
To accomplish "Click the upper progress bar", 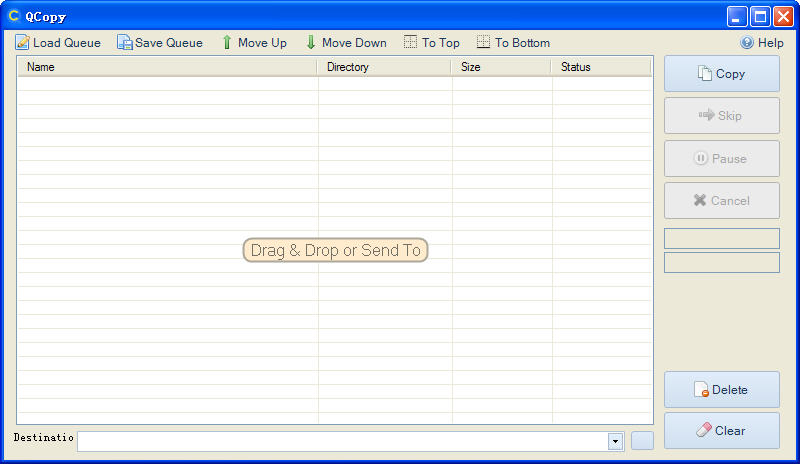I will click(x=721, y=239).
